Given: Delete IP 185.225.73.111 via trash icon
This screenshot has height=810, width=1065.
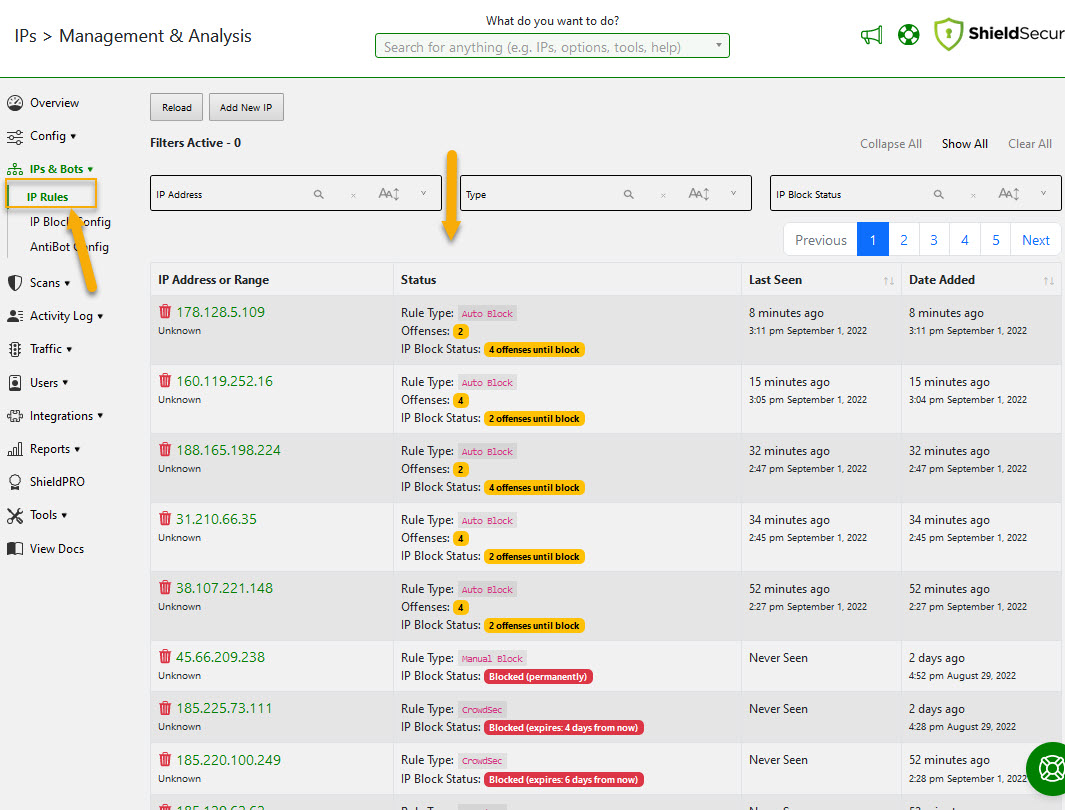Looking at the screenshot, I should [164, 708].
